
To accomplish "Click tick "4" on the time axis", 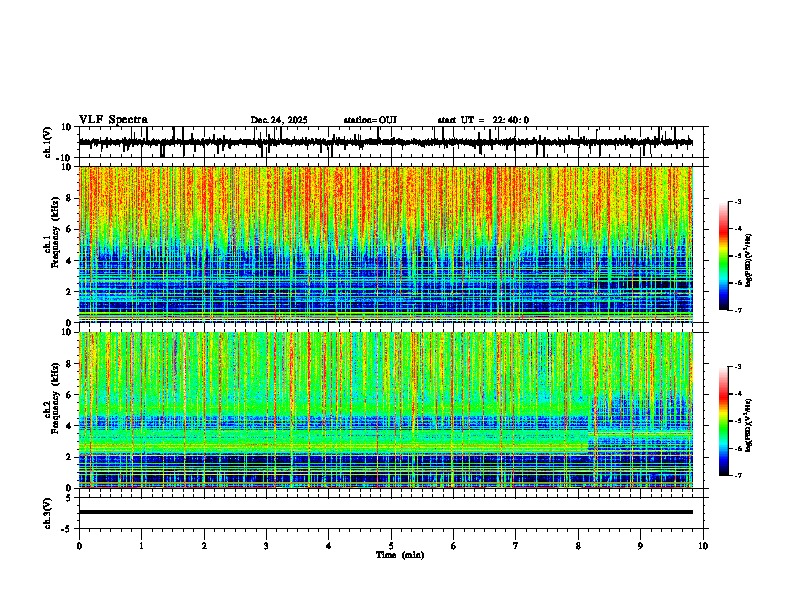I will coord(329,546).
